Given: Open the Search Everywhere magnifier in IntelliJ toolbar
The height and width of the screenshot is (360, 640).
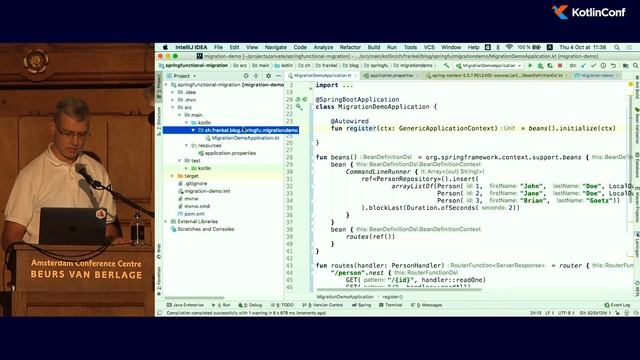Looking at the screenshot, I should (635, 65).
